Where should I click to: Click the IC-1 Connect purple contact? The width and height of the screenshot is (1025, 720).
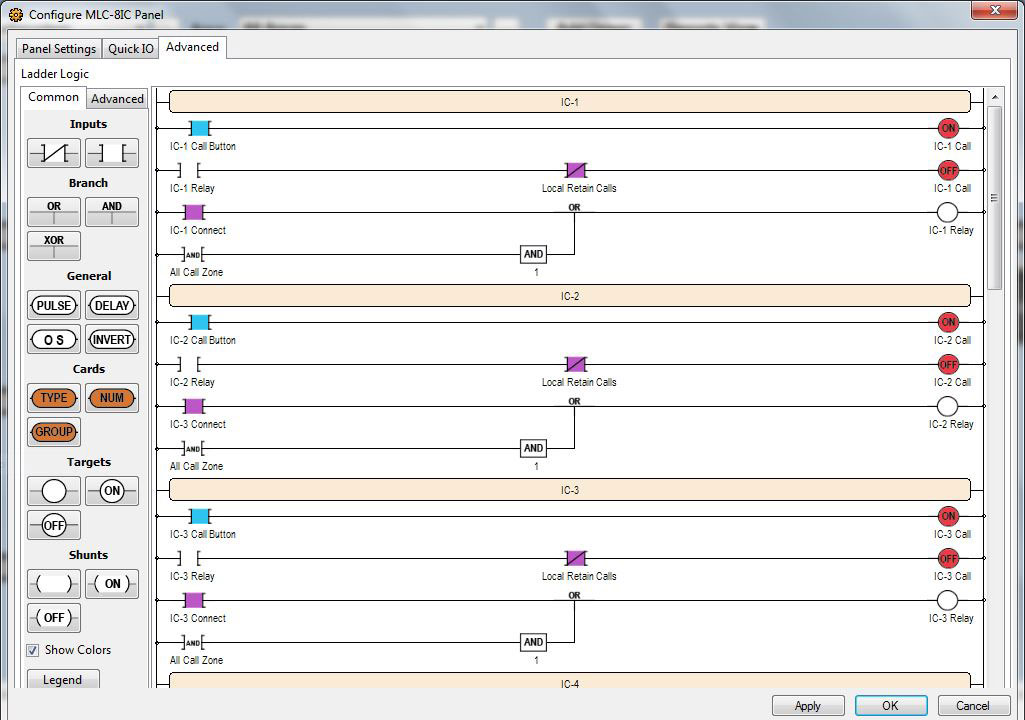(x=193, y=213)
